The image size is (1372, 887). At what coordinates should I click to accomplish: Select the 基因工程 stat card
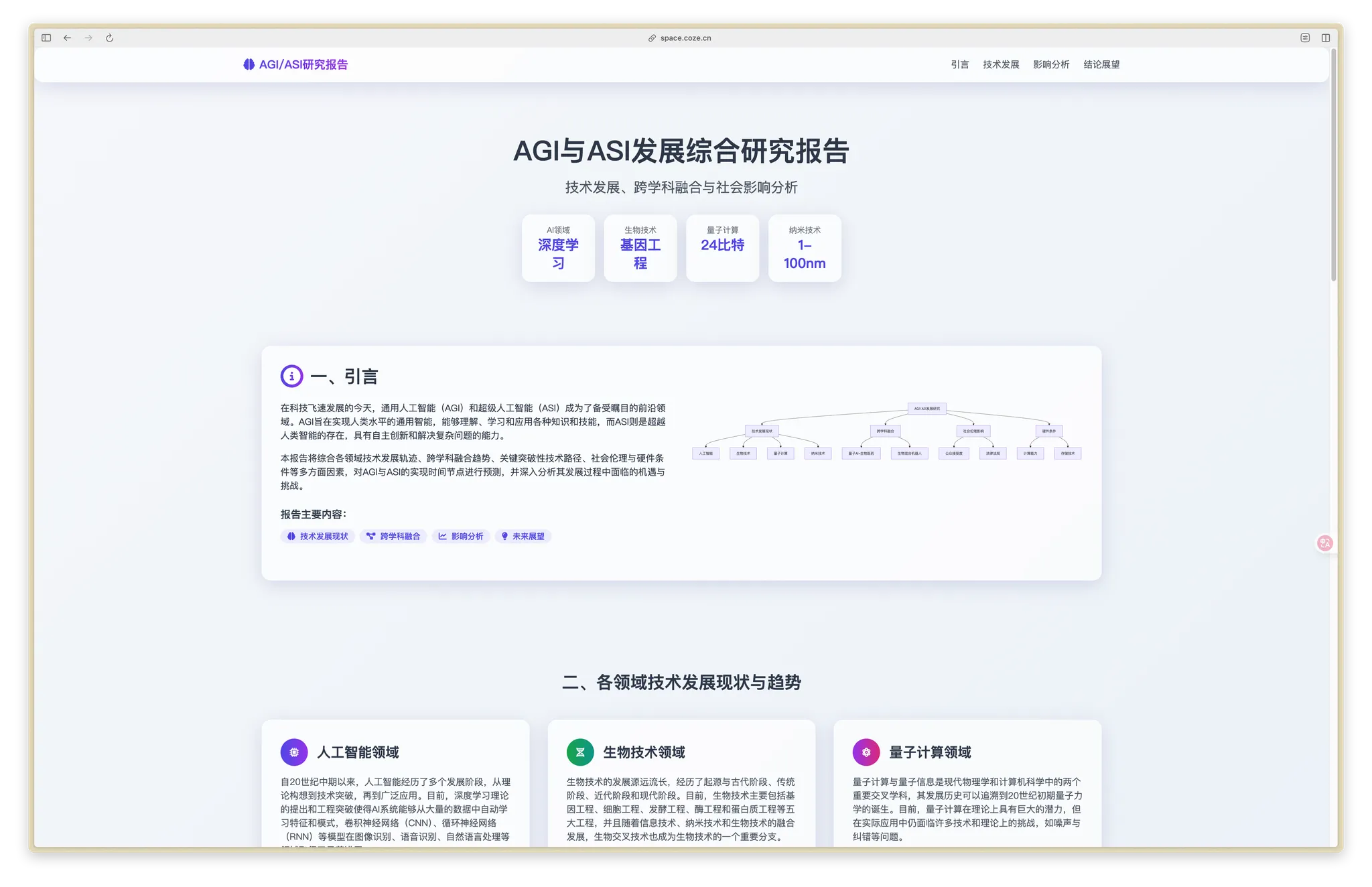(640, 249)
